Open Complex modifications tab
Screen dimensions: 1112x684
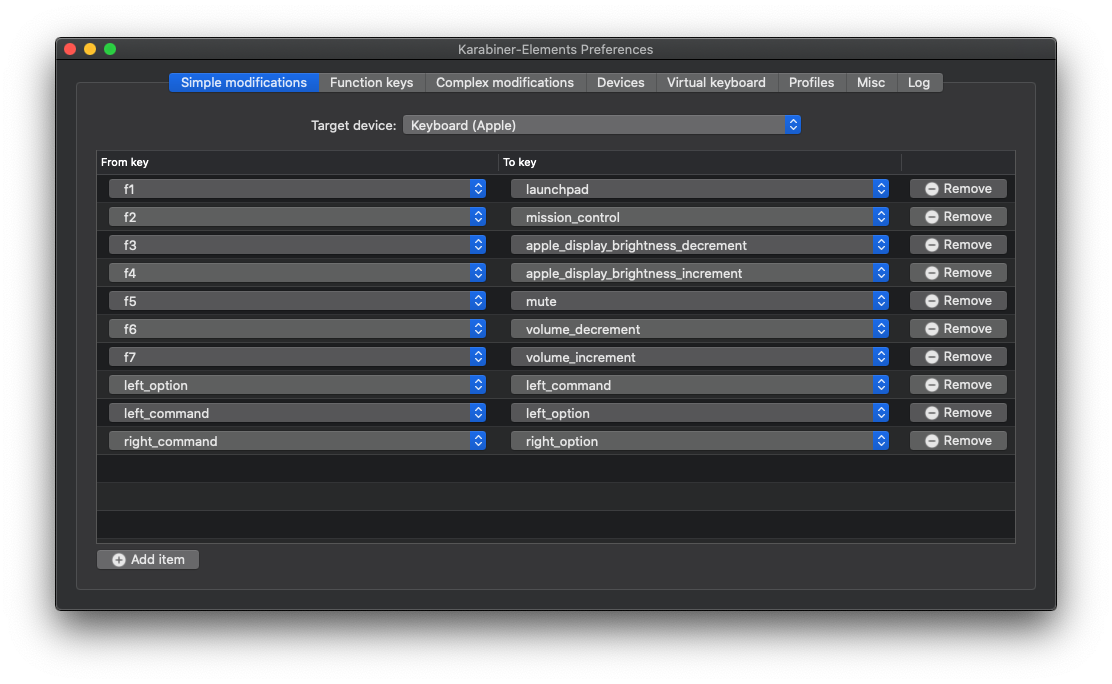click(504, 82)
